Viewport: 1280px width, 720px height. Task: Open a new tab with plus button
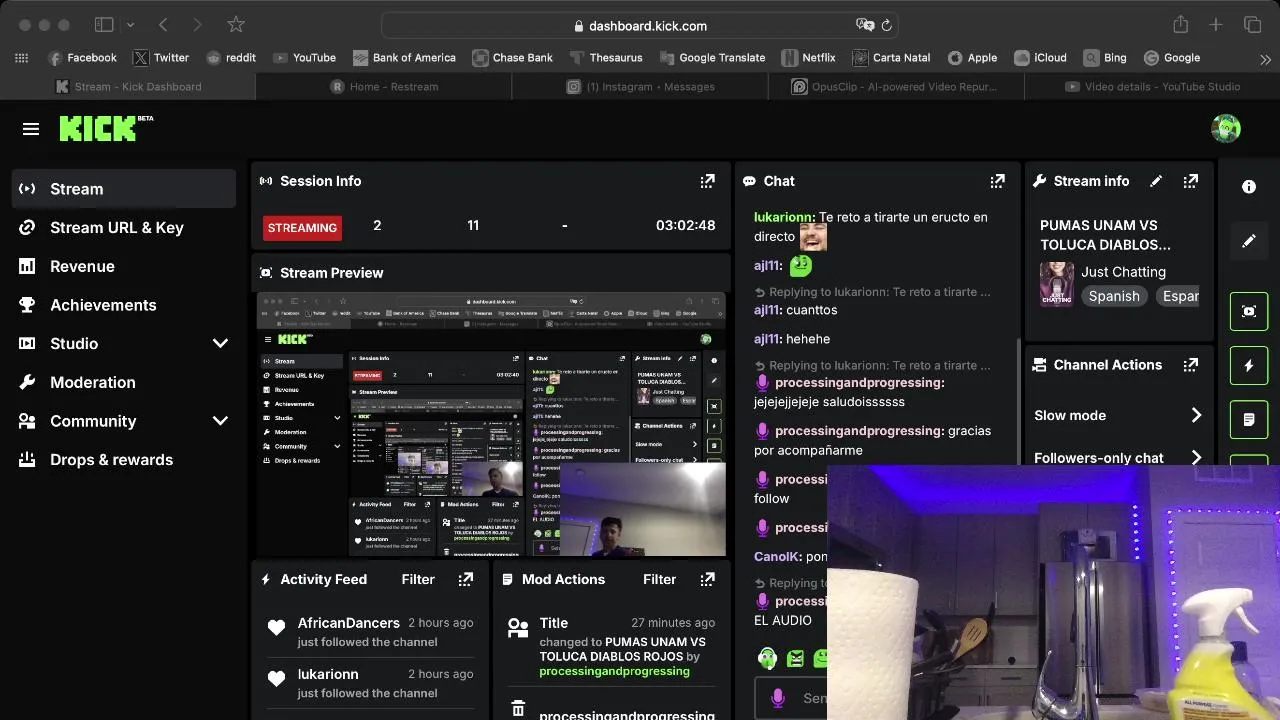click(1216, 25)
